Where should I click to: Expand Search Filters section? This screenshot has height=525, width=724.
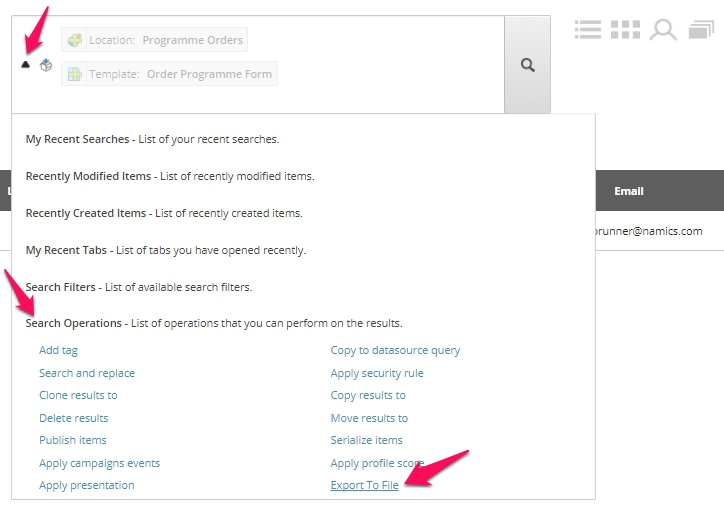pyautogui.click(x=61, y=287)
